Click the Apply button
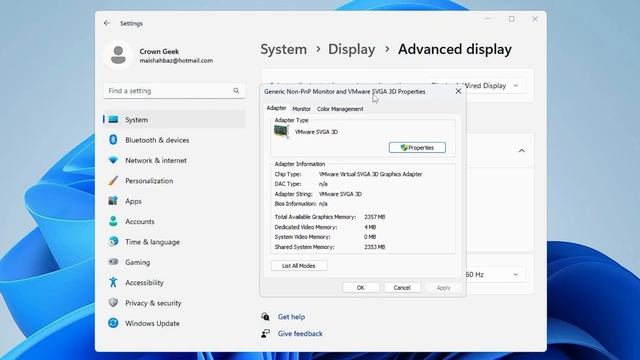The width and height of the screenshot is (640, 360). [x=444, y=288]
